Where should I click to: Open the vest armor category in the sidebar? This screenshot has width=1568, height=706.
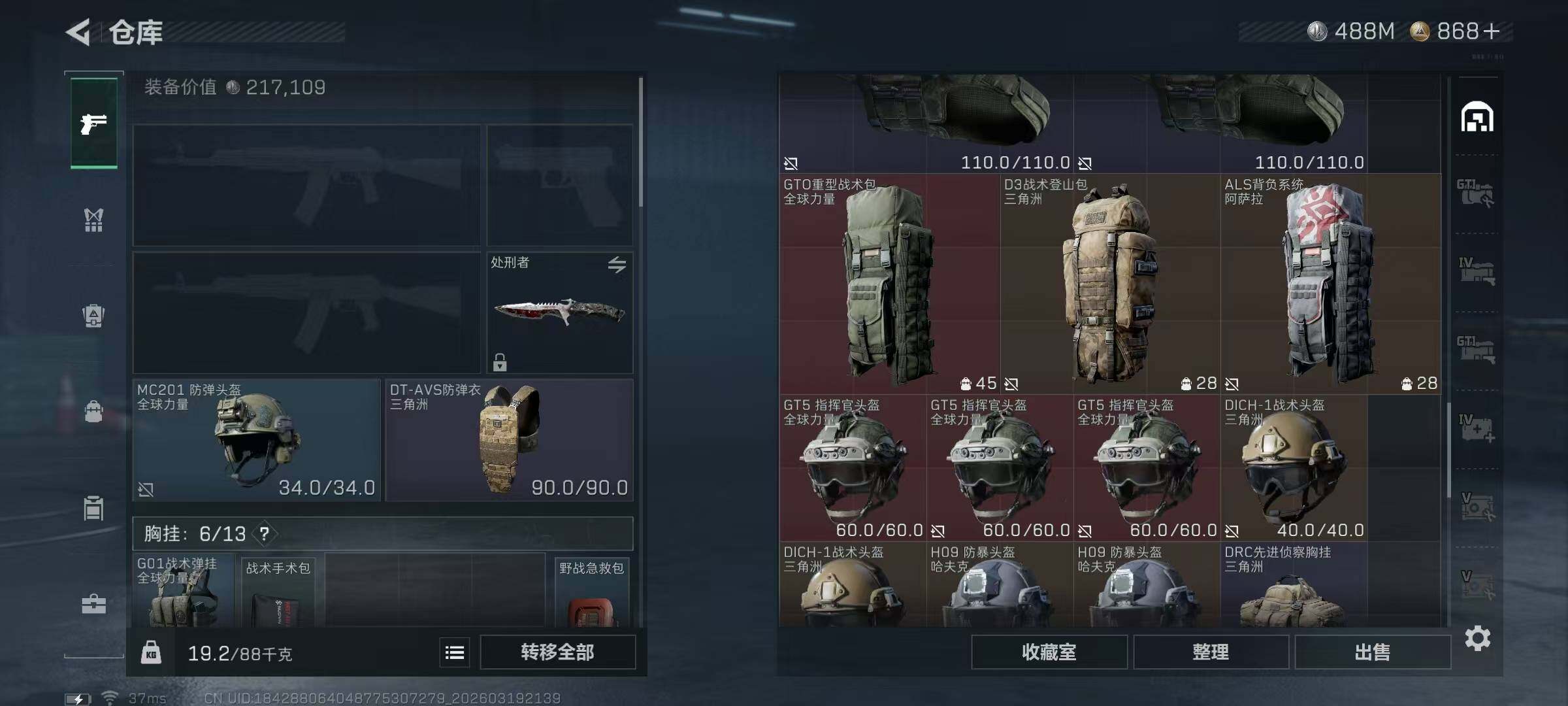[x=94, y=220]
